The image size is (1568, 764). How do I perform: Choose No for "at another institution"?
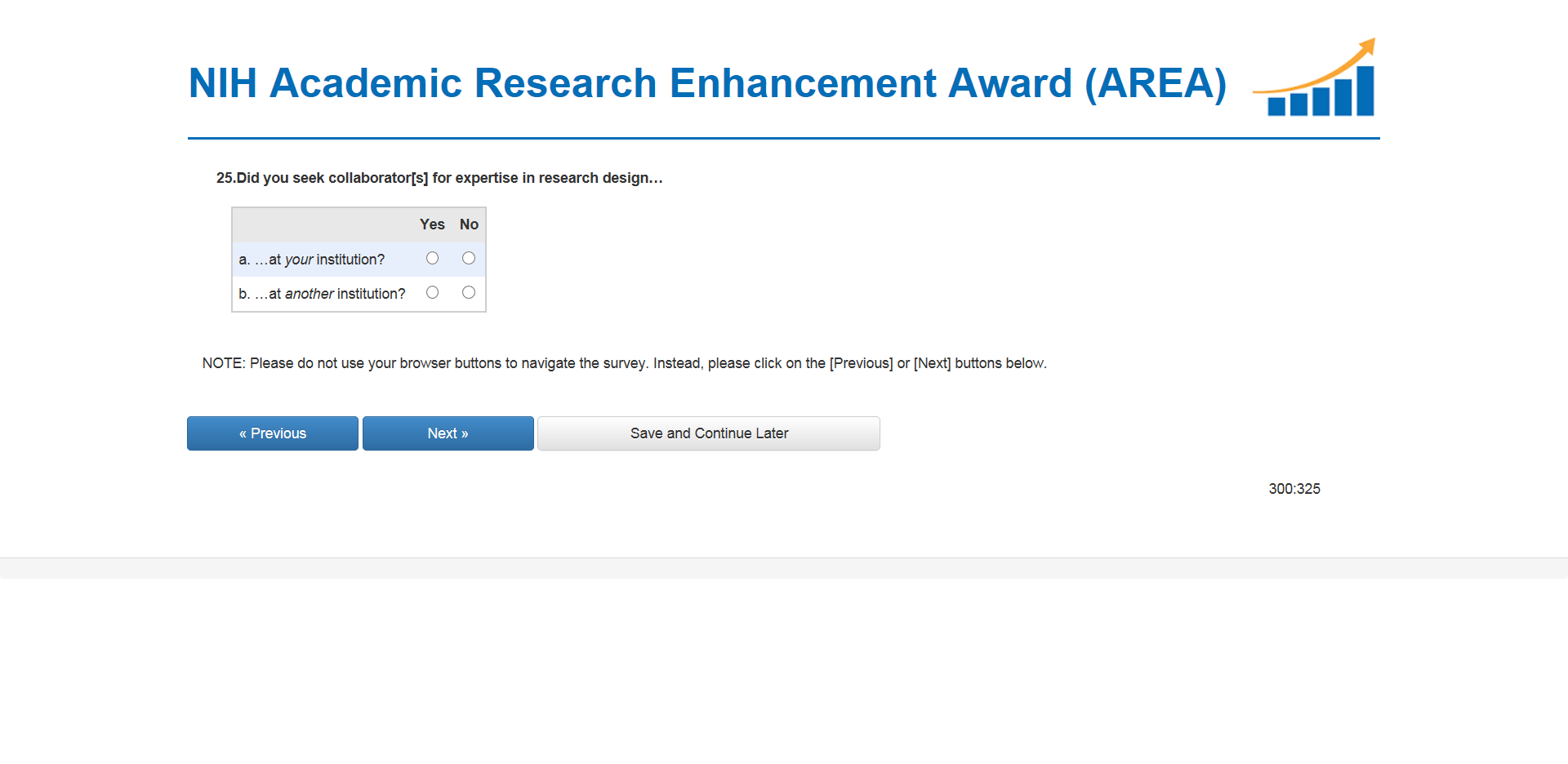[468, 292]
